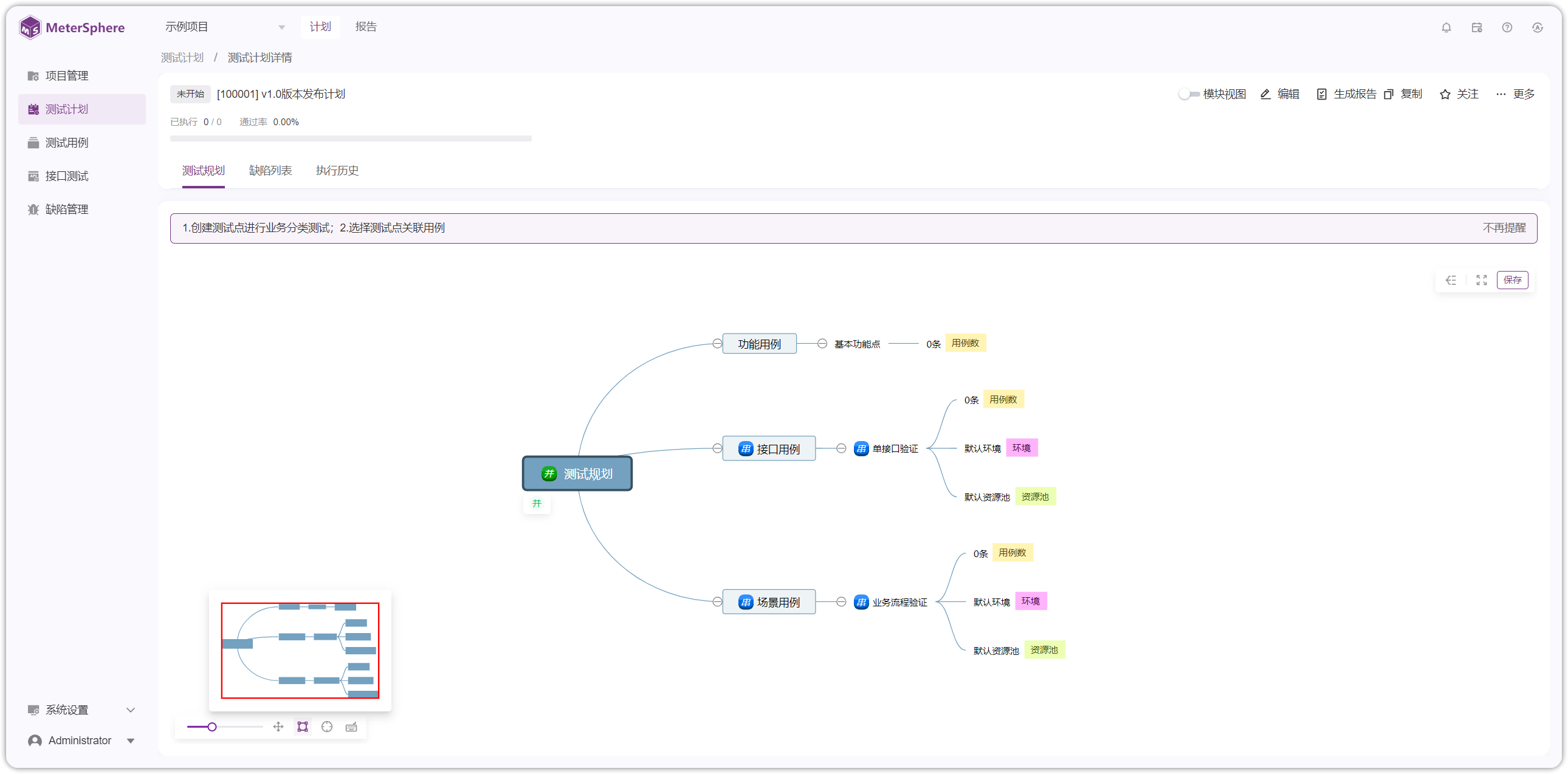The width and height of the screenshot is (1568, 774).
Task: Dismiss hint via 不再提醒 link
Action: click(x=1504, y=228)
